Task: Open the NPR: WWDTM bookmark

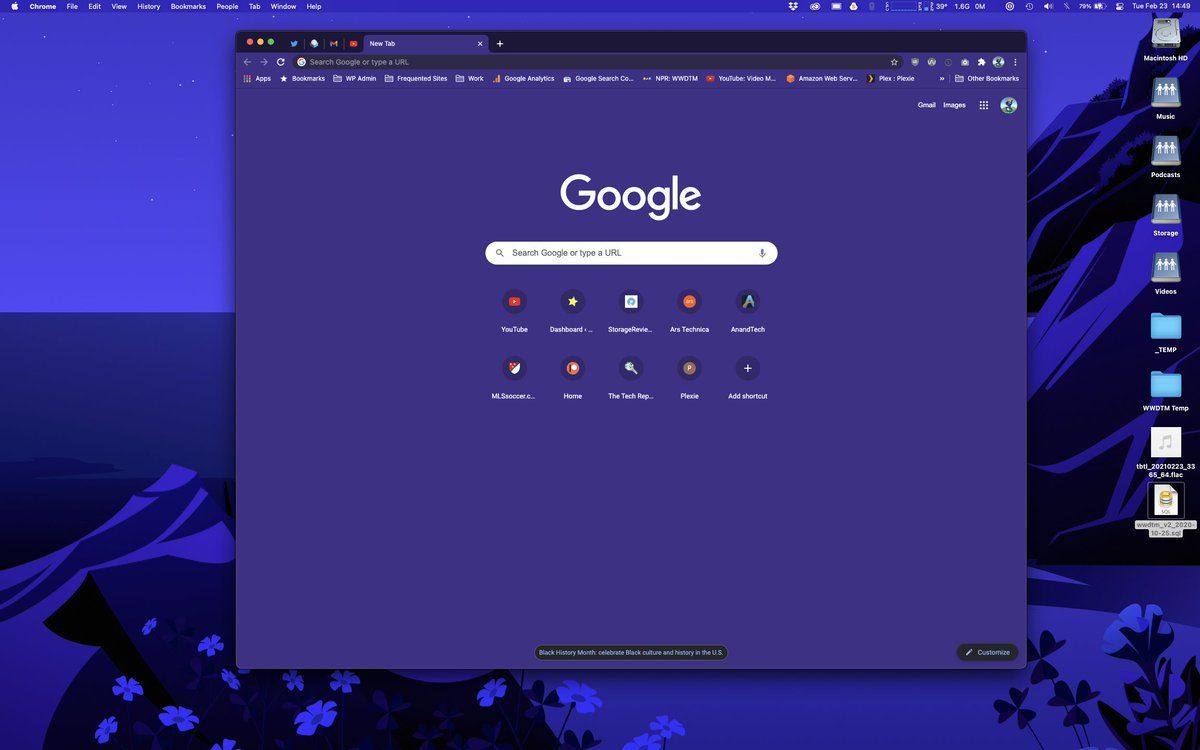Action: 670,78
